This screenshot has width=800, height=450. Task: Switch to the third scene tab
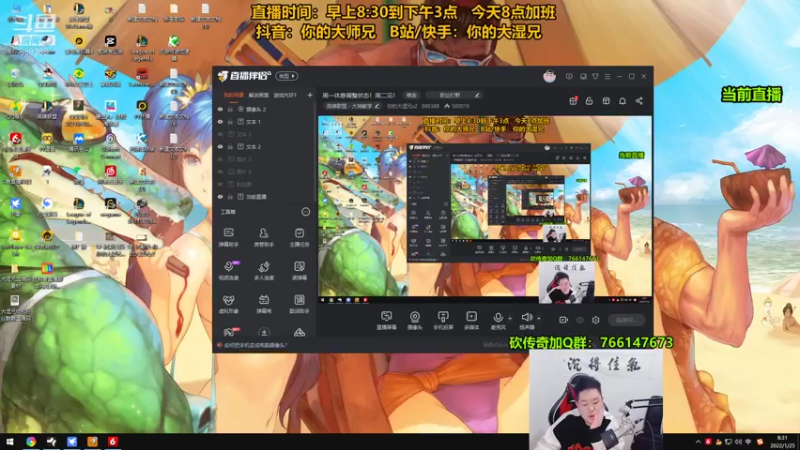pos(285,95)
